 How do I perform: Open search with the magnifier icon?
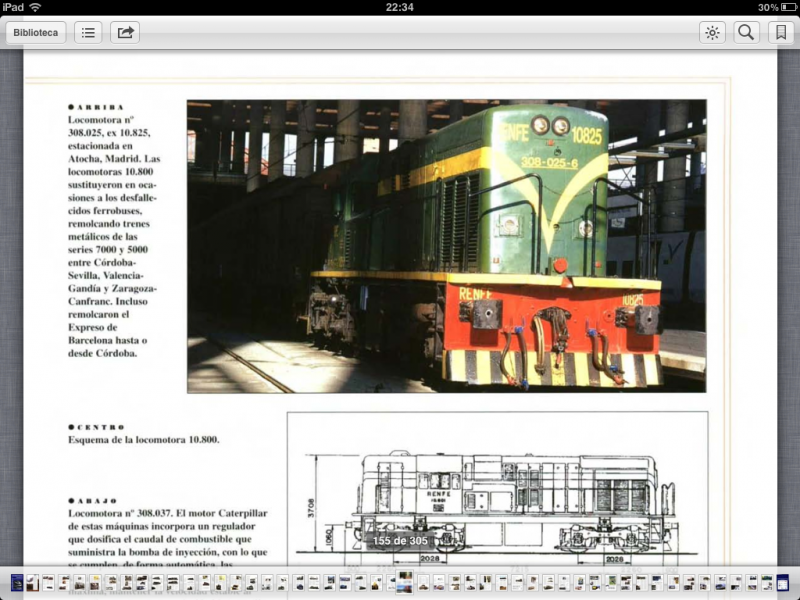pyautogui.click(x=746, y=33)
